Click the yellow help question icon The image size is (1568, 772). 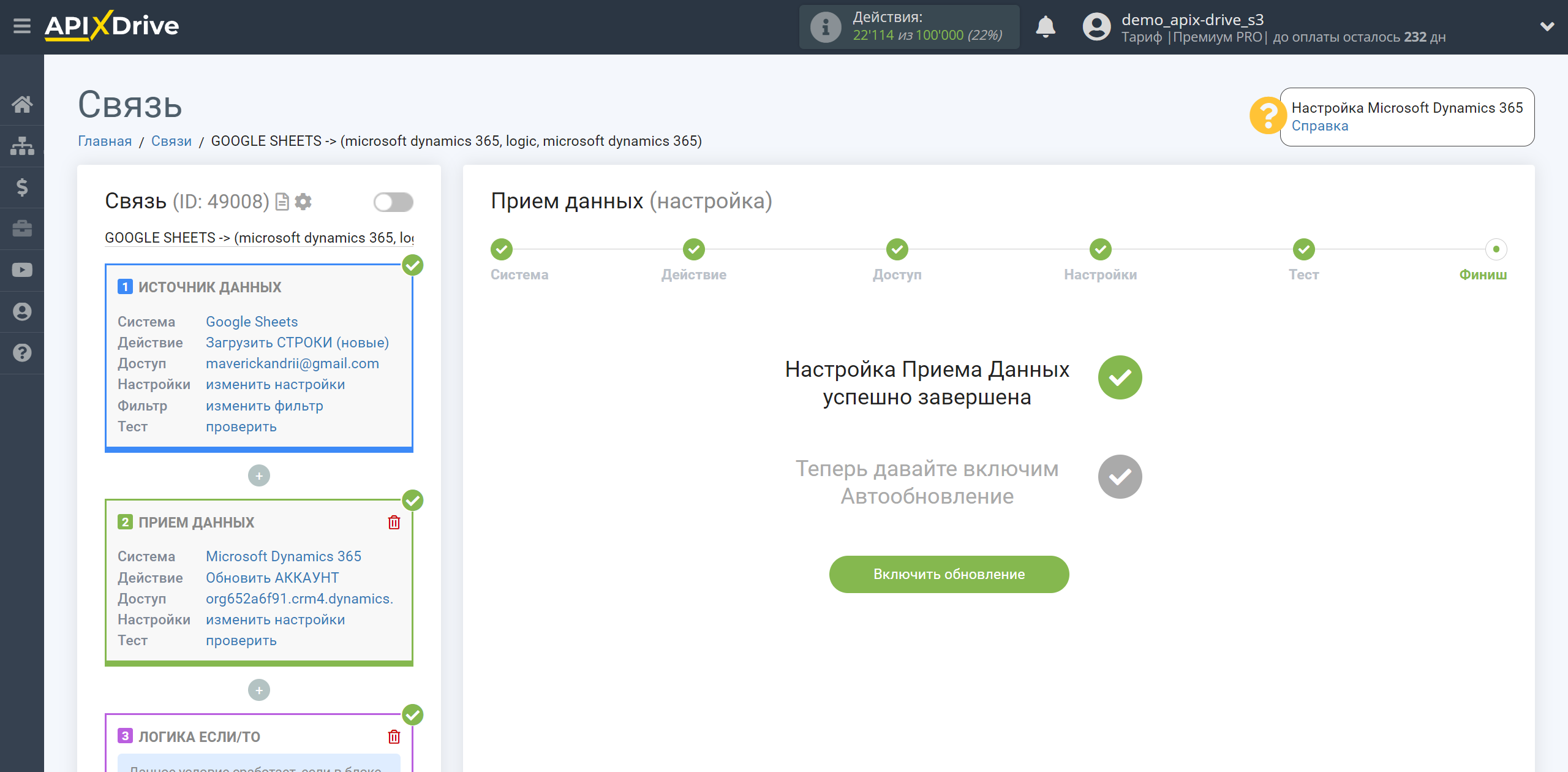coord(1267,115)
